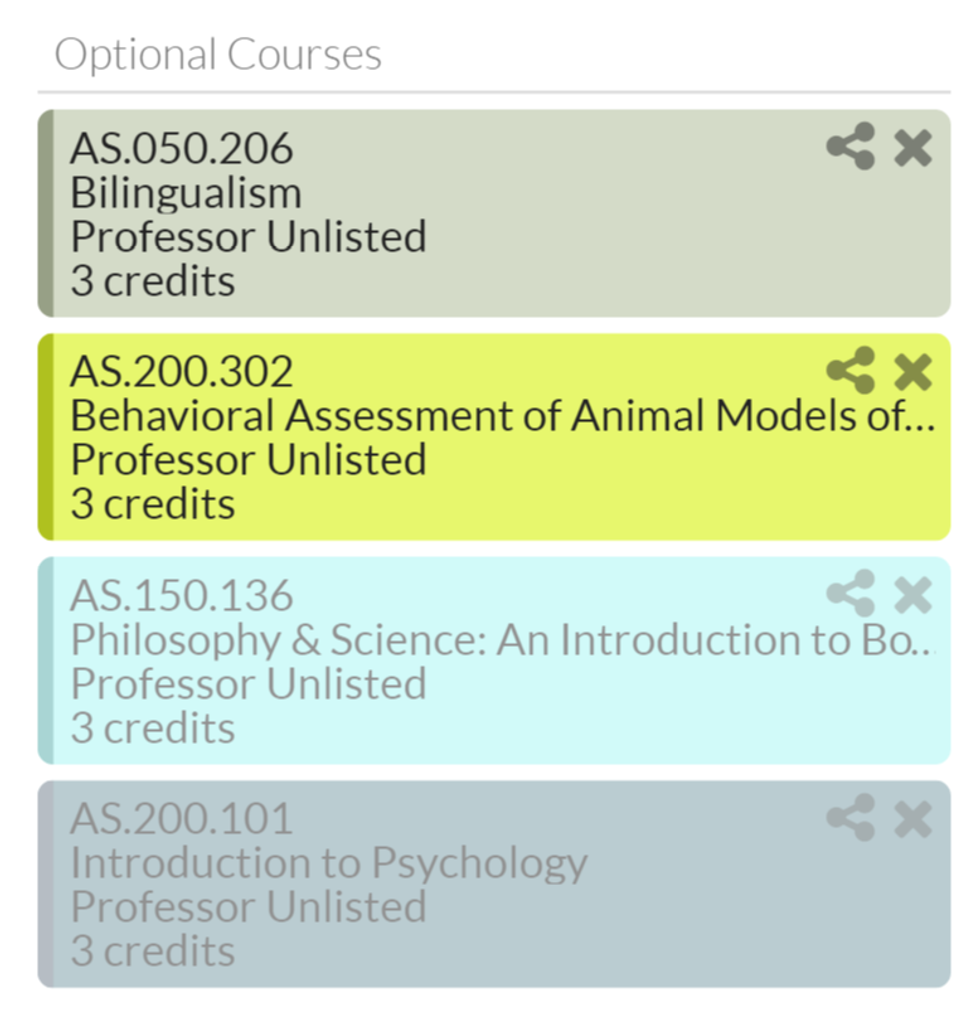Image resolution: width=980 pixels, height=1032 pixels.
Task: Remove the AS.200.302 course
Action: [912, 373]
